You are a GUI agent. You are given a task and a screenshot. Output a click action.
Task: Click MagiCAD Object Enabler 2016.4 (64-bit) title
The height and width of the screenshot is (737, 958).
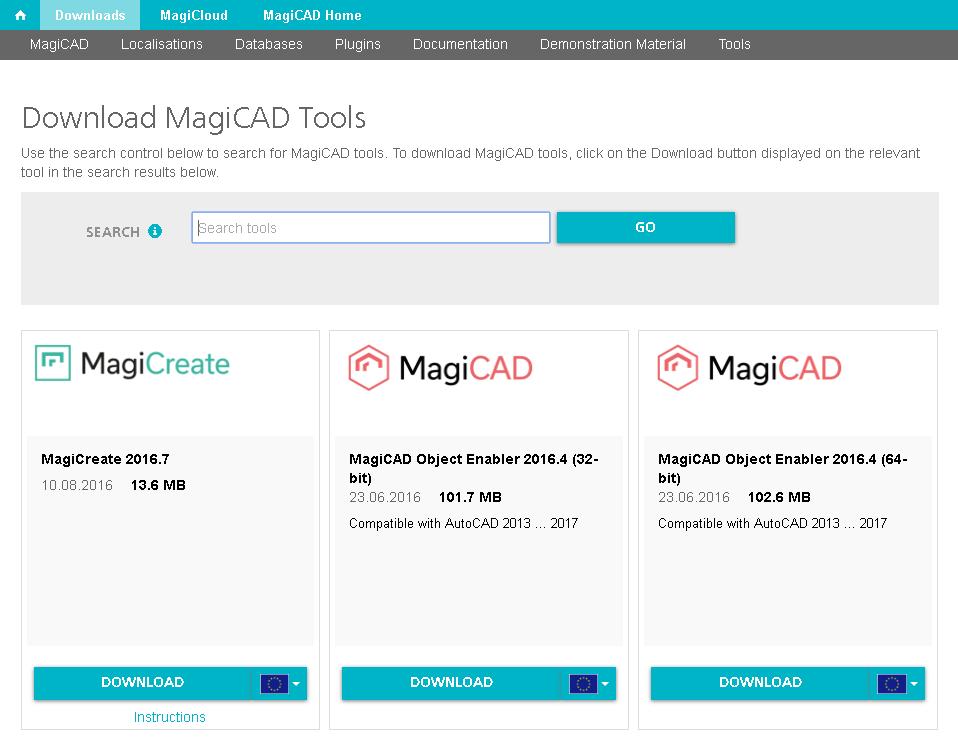(783, 468)
